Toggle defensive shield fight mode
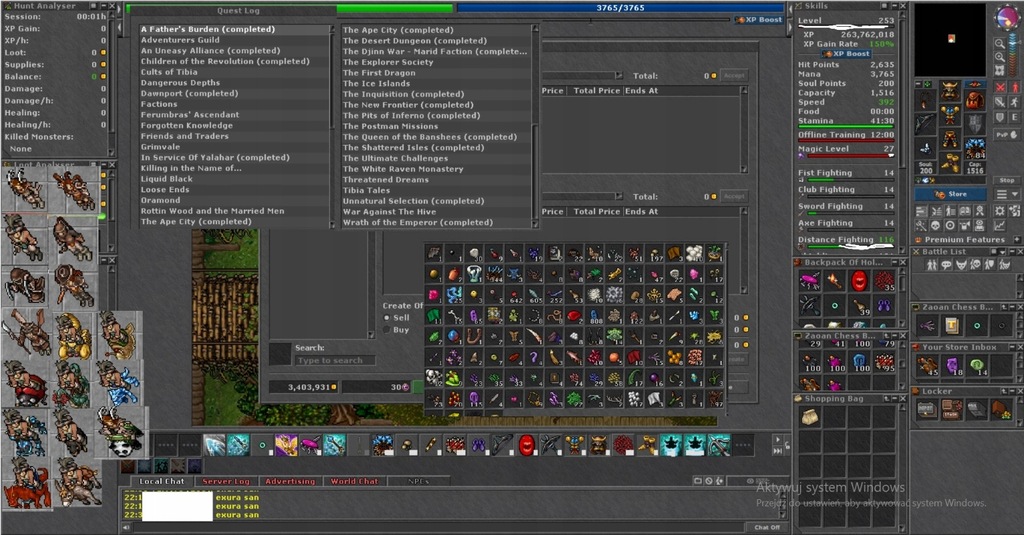The width and height of the screenshot is (1024, 535). coord(999,118)
